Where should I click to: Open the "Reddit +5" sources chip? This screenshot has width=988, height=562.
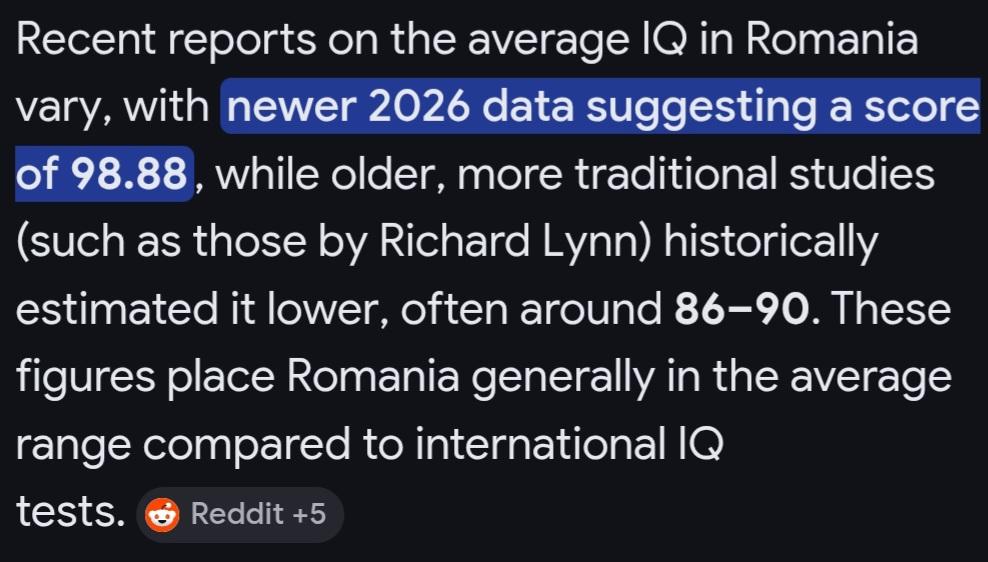[240, 515]
